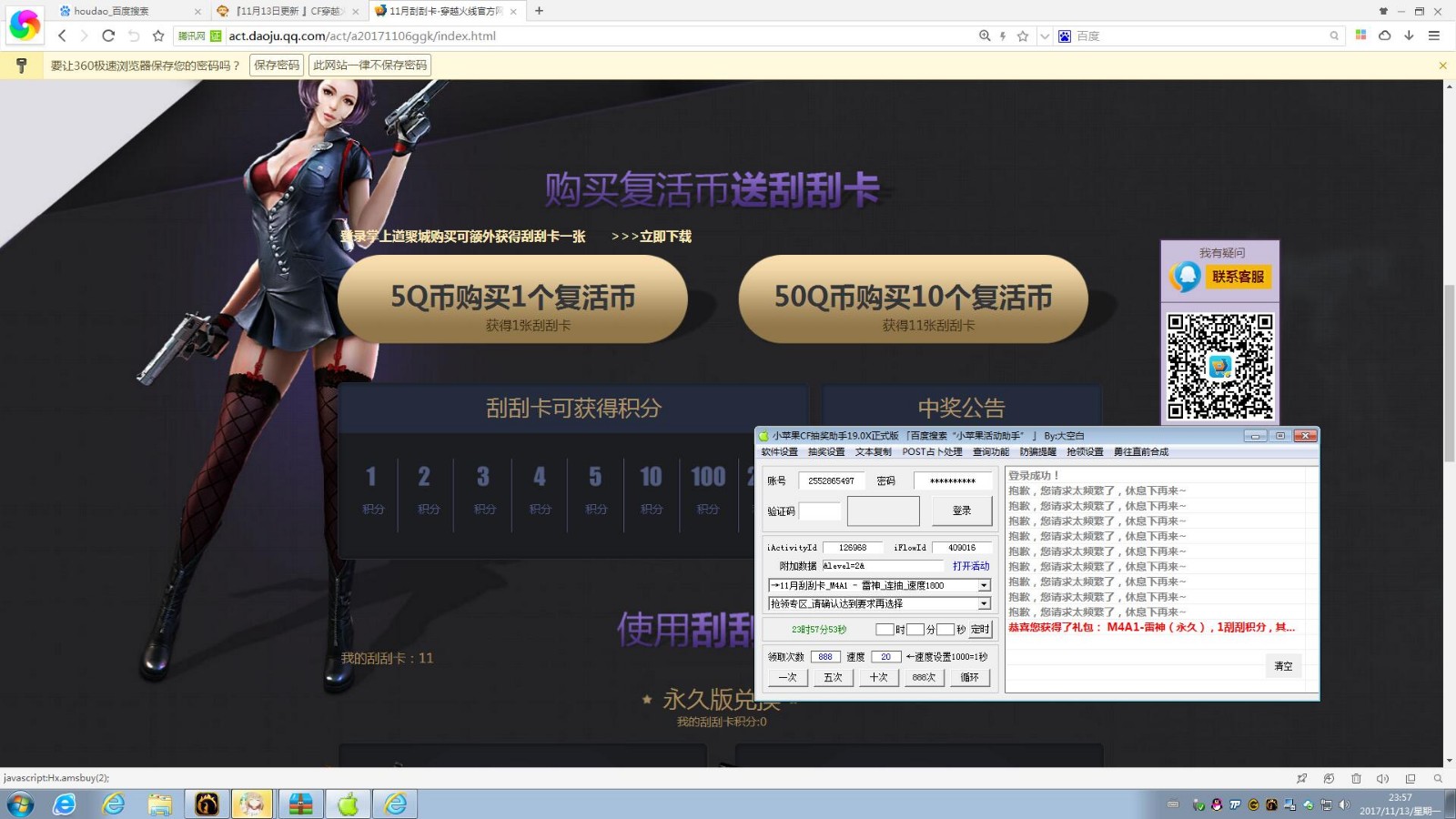
Task: Click the 登录 button in helper window
Action: click(x=962, y=511)
